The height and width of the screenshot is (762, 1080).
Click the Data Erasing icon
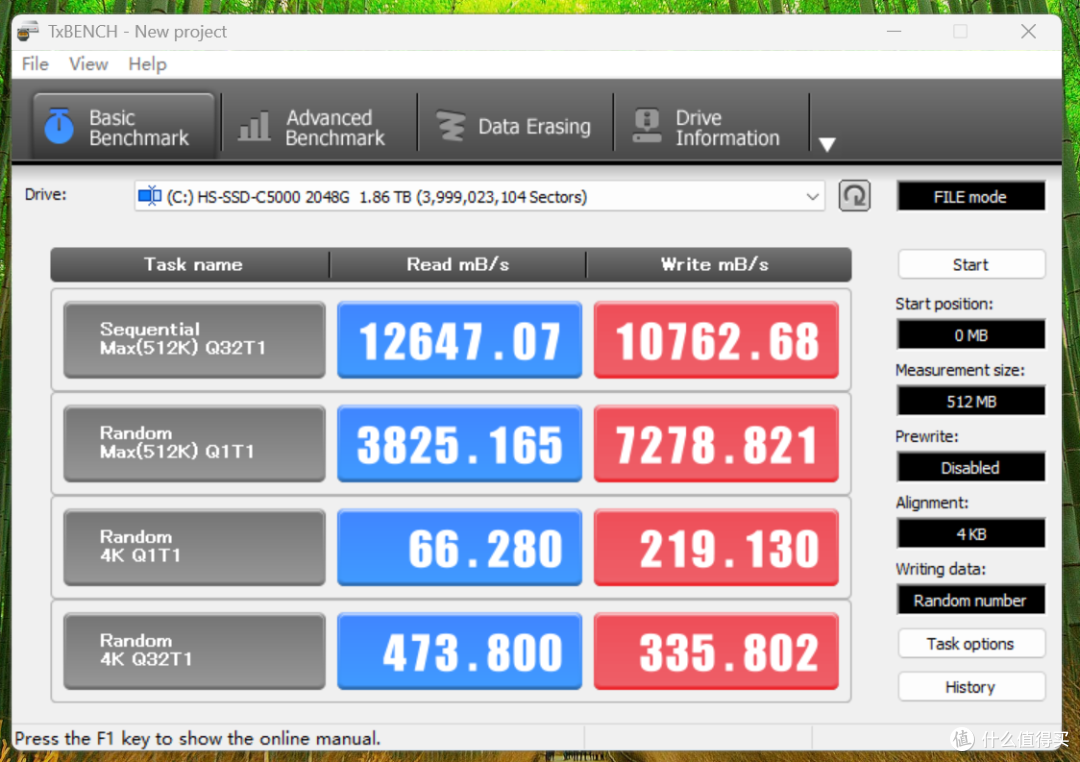[x=451, y=127]
